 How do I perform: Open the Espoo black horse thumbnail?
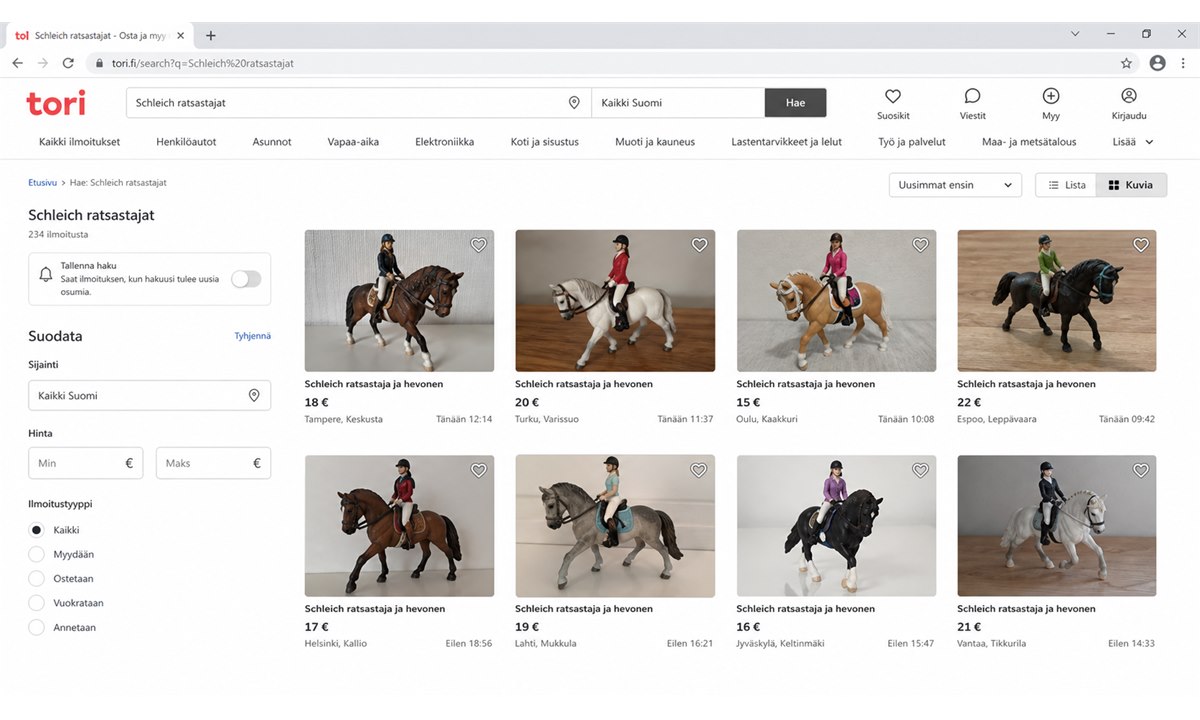[1056, 301]
